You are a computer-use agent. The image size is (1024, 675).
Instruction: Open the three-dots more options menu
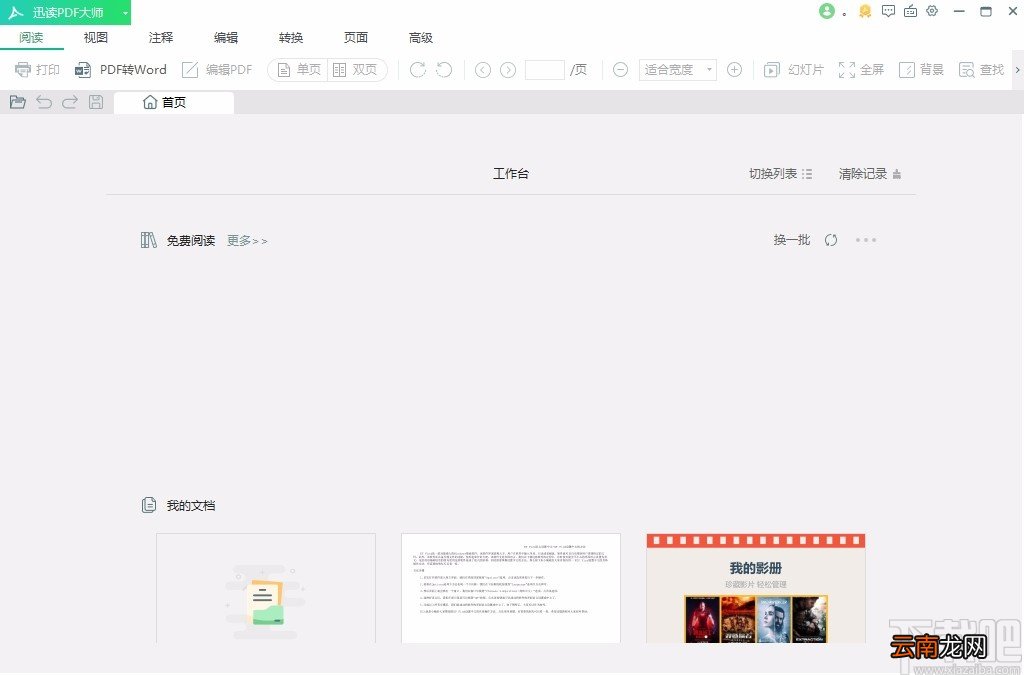[x=866, y=240]
